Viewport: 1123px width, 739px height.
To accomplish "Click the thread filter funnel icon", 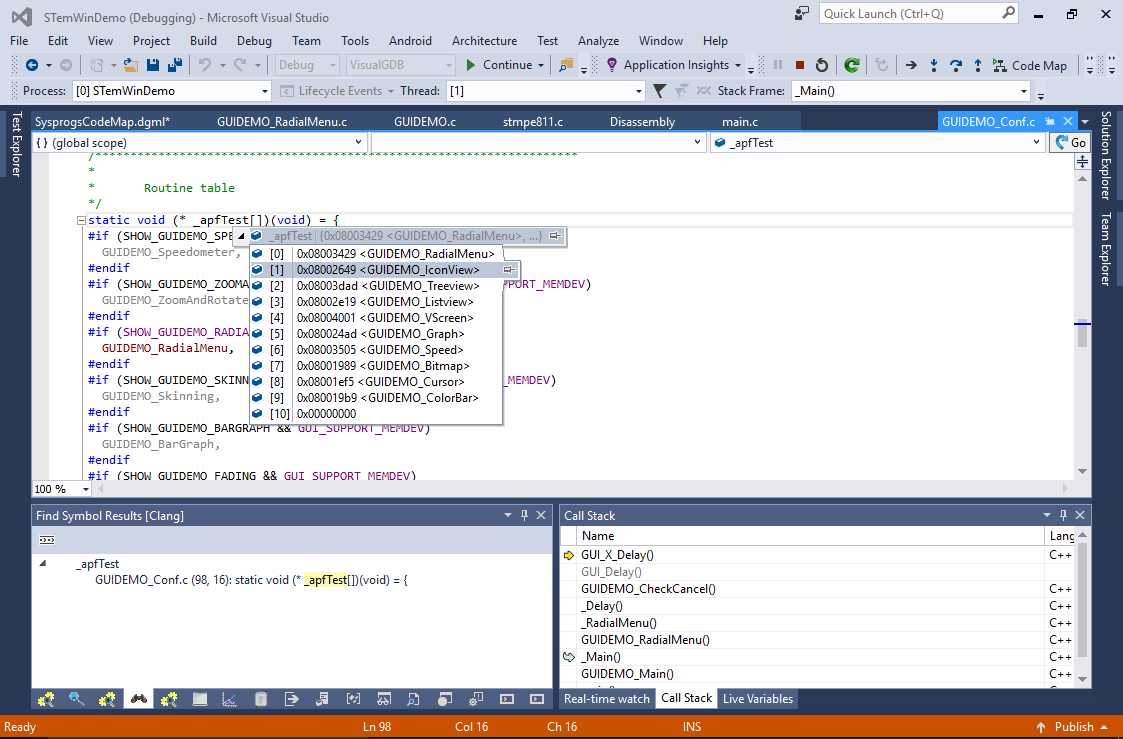I will 659,91.
